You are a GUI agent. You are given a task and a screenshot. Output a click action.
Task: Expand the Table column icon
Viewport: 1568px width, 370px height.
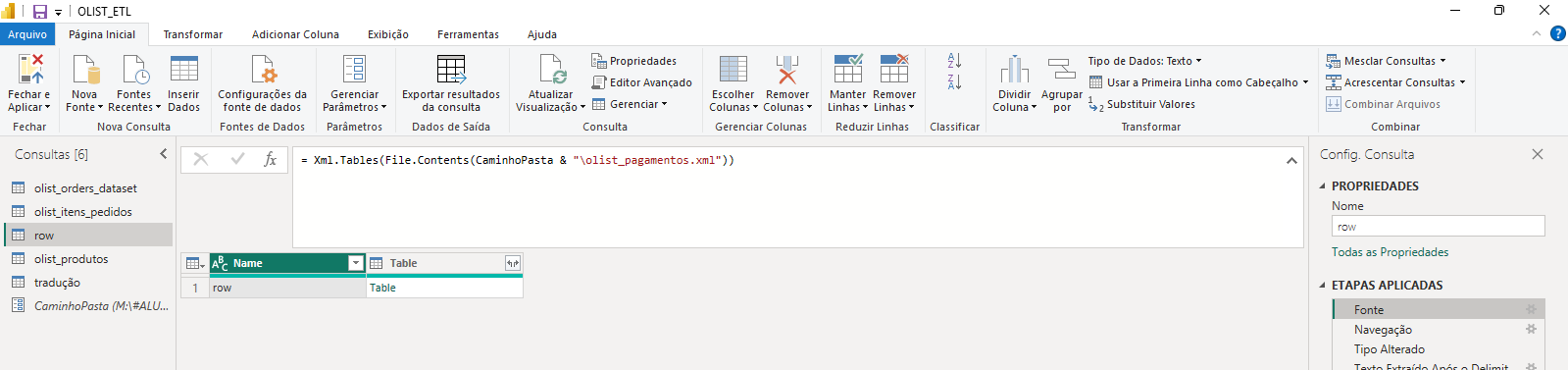512,263
